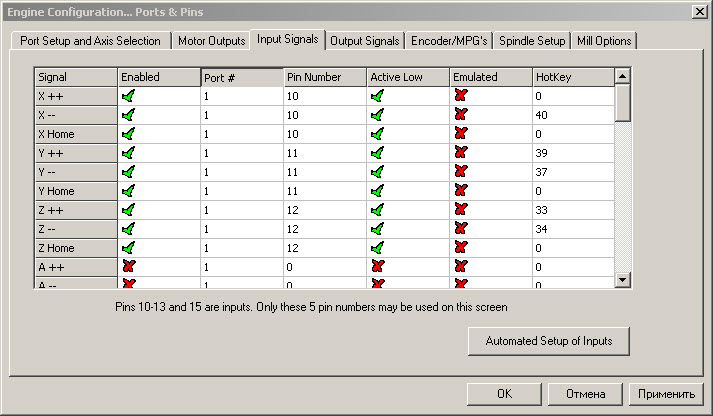Toggle Enabled checkmark for Z -- signal
The height and width of the screenshot is (416, 713).
[129, 229]
